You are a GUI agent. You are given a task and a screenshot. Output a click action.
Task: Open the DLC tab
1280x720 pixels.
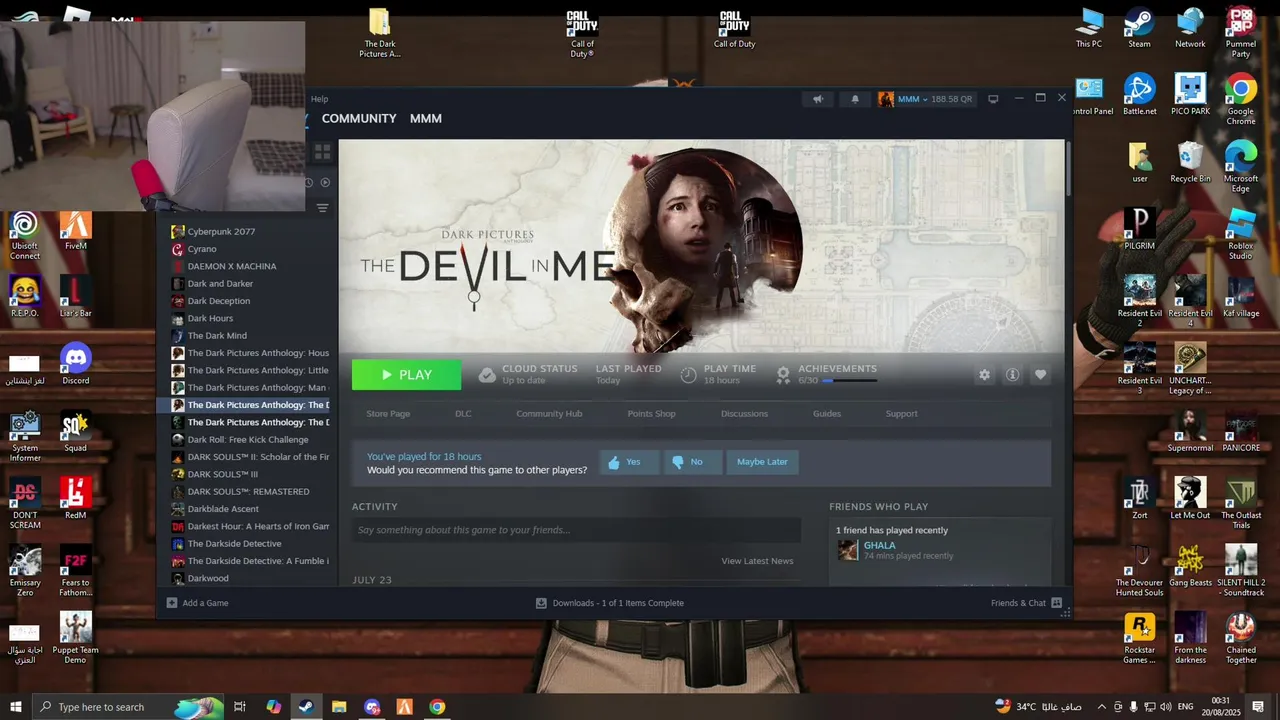463,414
